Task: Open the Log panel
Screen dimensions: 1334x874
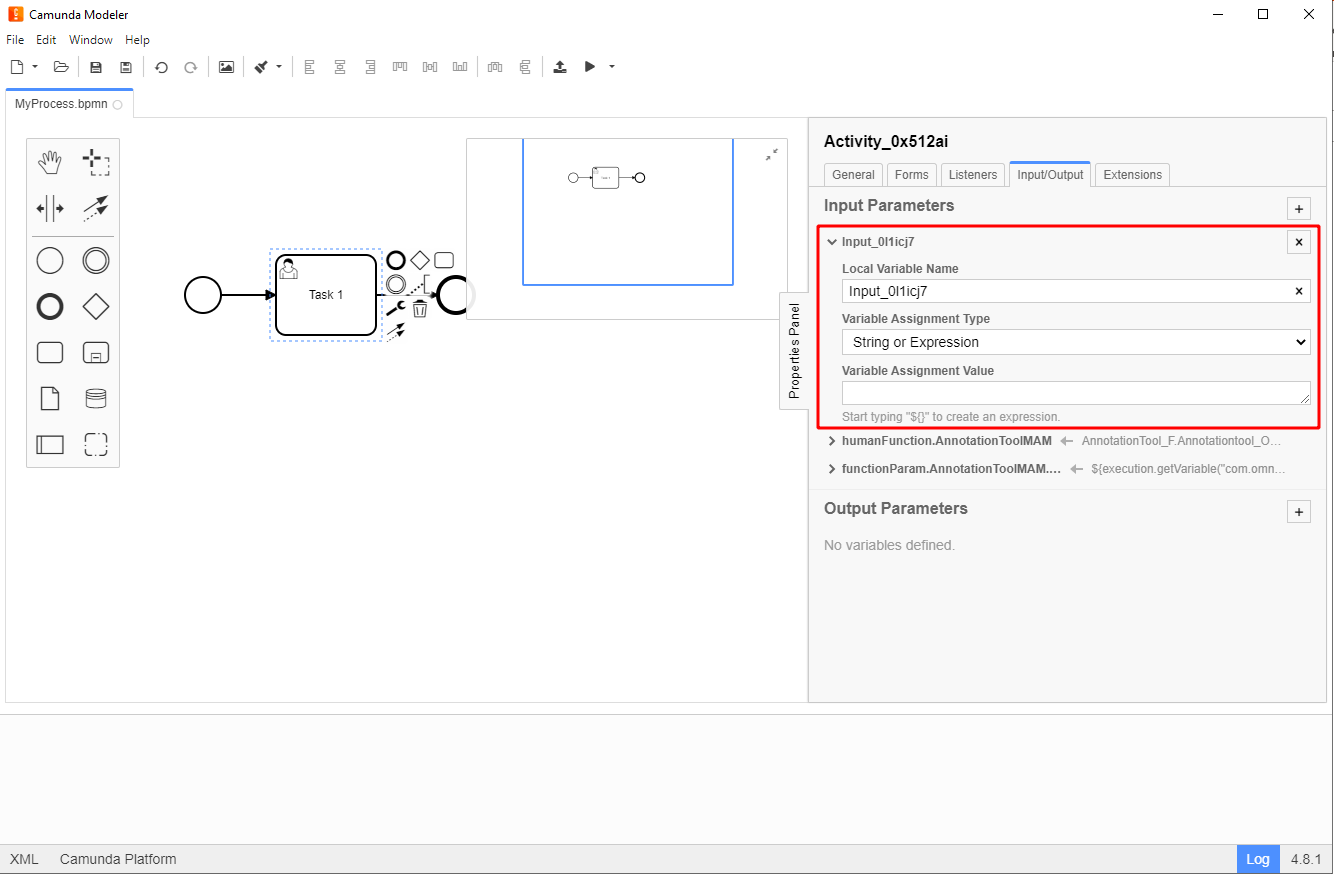Action: click(x=1258, y=859)
